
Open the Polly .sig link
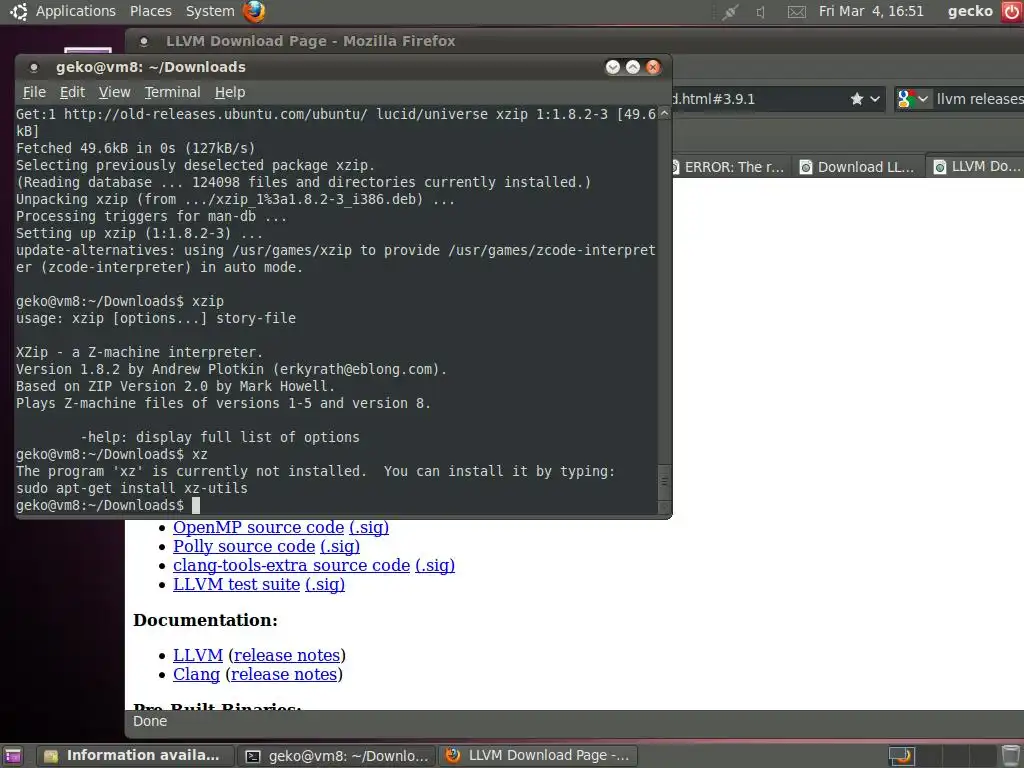pos(340,546)
